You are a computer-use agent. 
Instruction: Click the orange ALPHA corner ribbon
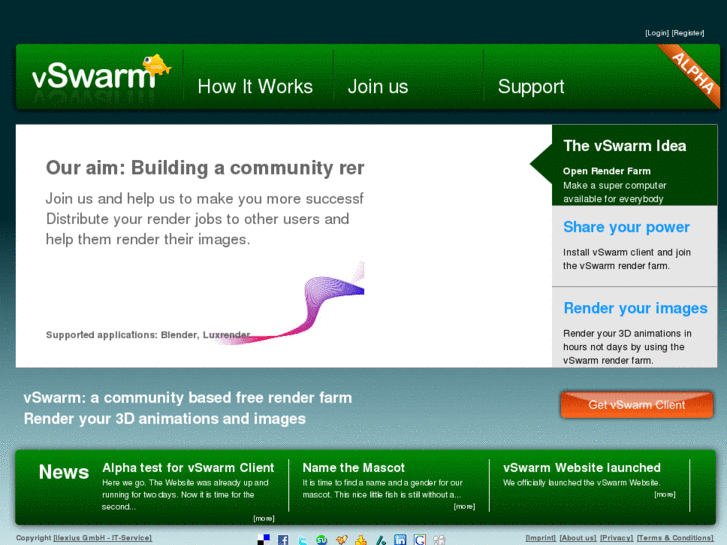click(692, 73)
